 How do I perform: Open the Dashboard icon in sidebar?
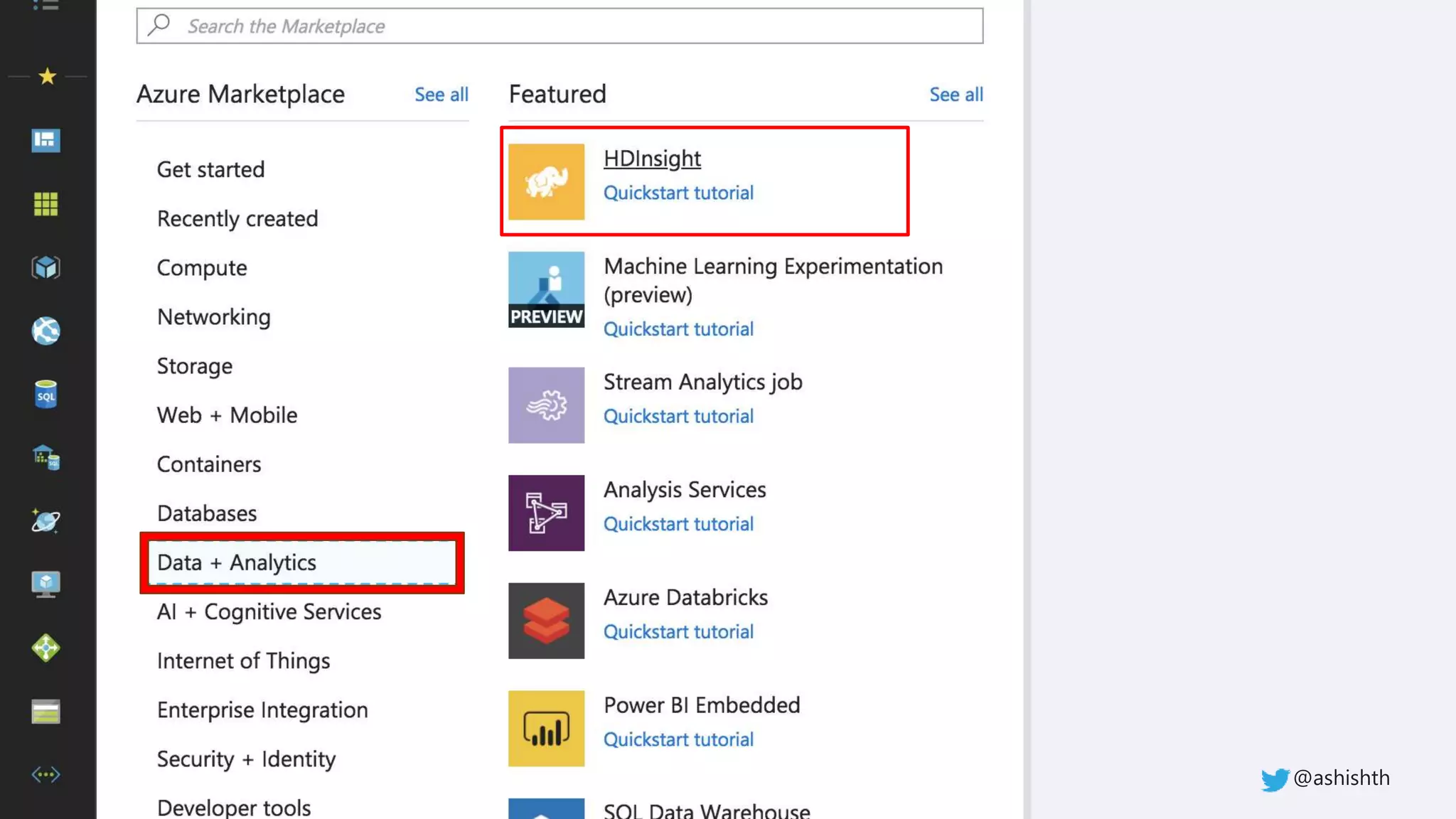[46, 140]
